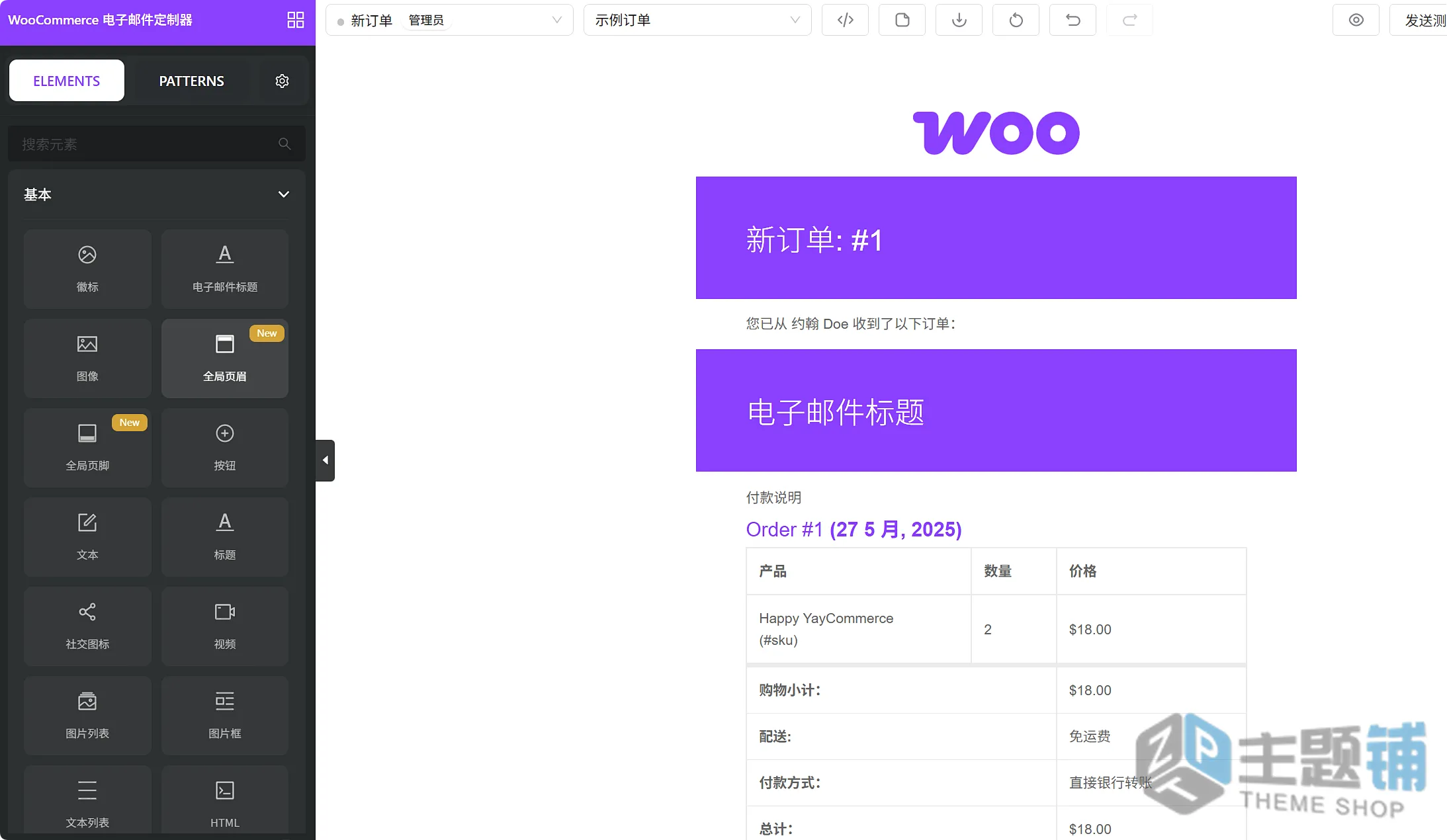This screenshot has width=1447, height=840.
Task: Click the search magnifier icon
Action: 285,144
